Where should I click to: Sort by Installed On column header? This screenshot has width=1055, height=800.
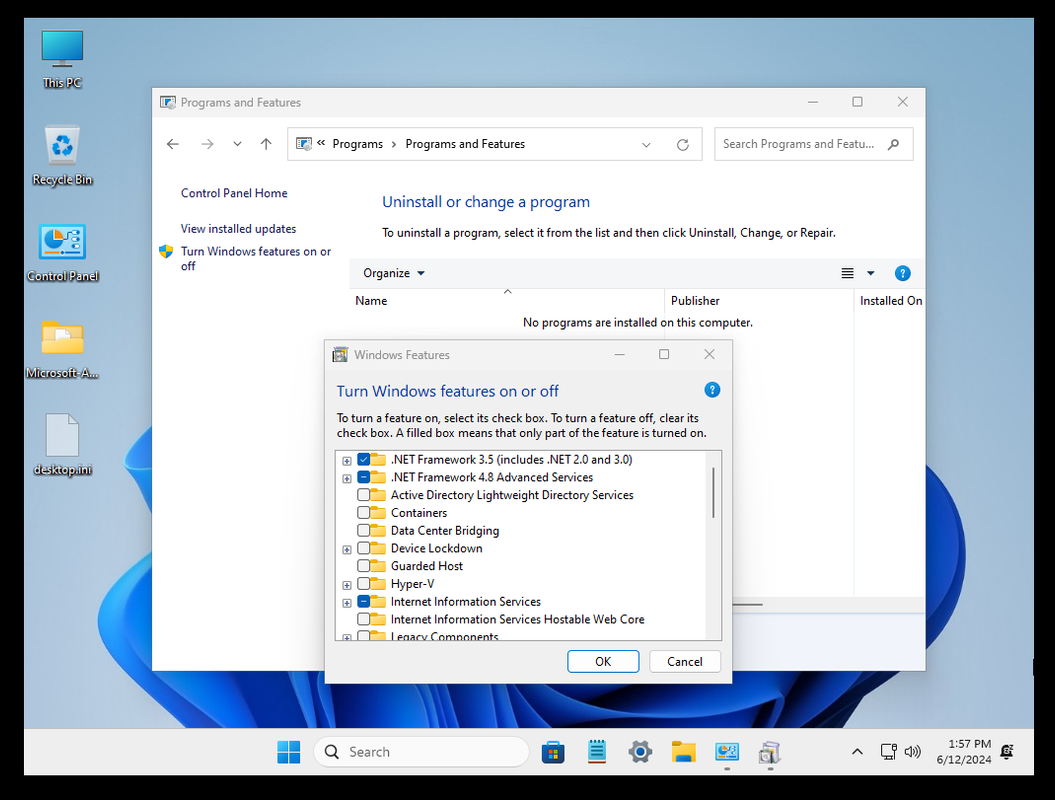click(x=889, y=301)
